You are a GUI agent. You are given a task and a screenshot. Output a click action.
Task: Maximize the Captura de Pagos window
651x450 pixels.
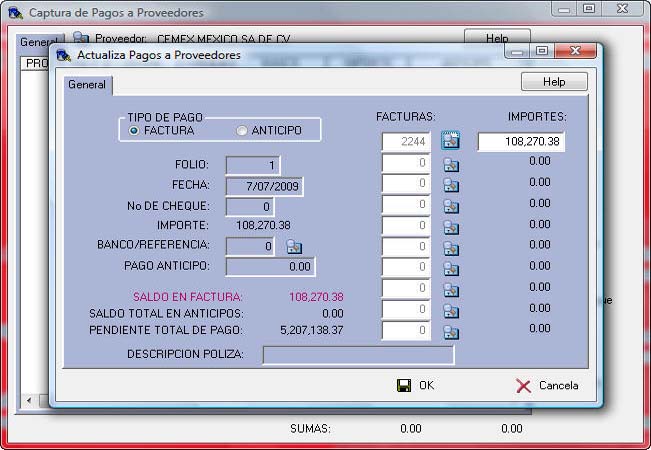pyautogui.click(x=589, y=9)
